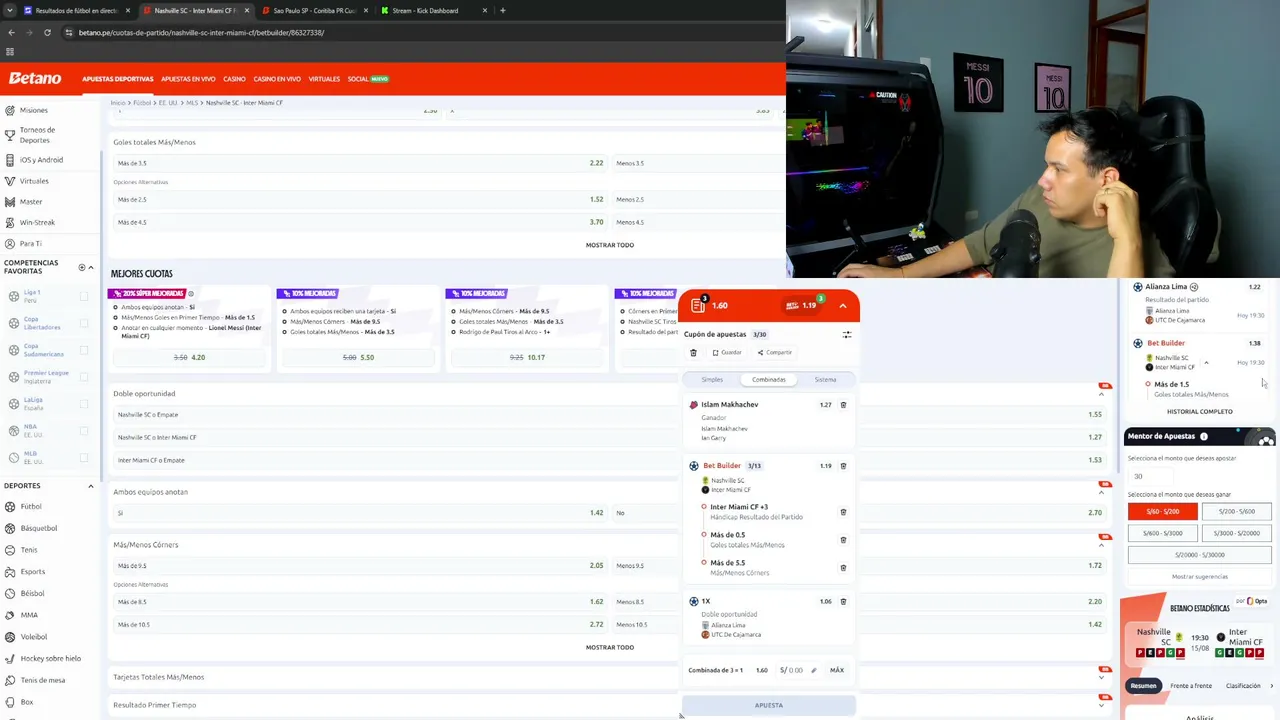1280x720 pixels.
Task: Tick the Copa Sudamericana checkbox
Action: 84,351
